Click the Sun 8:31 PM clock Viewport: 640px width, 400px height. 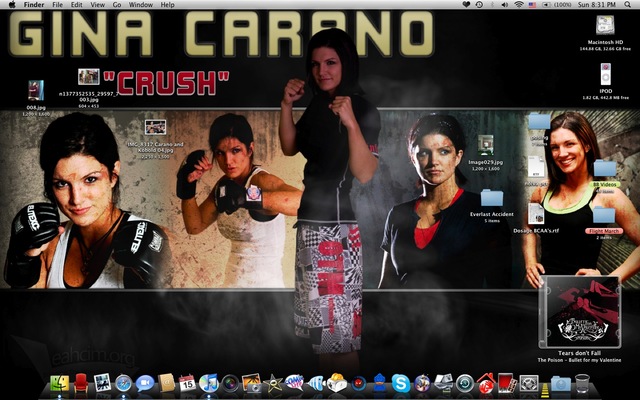click(x=596, y=4)
